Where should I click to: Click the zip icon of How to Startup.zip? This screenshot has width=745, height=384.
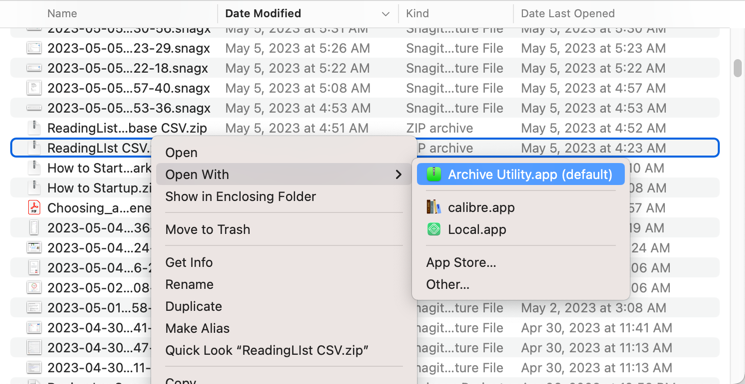pos(34,188)
